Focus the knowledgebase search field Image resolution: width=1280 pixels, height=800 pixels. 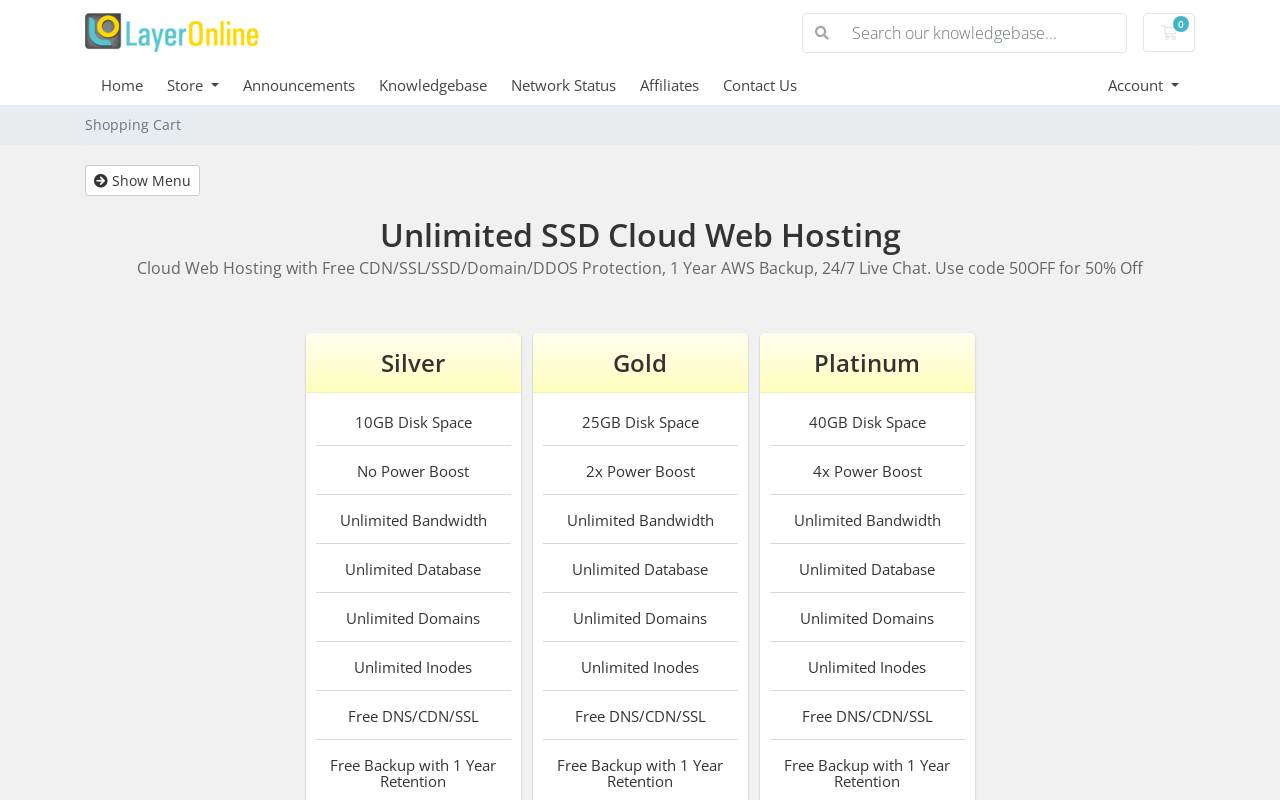coord(983,33)
